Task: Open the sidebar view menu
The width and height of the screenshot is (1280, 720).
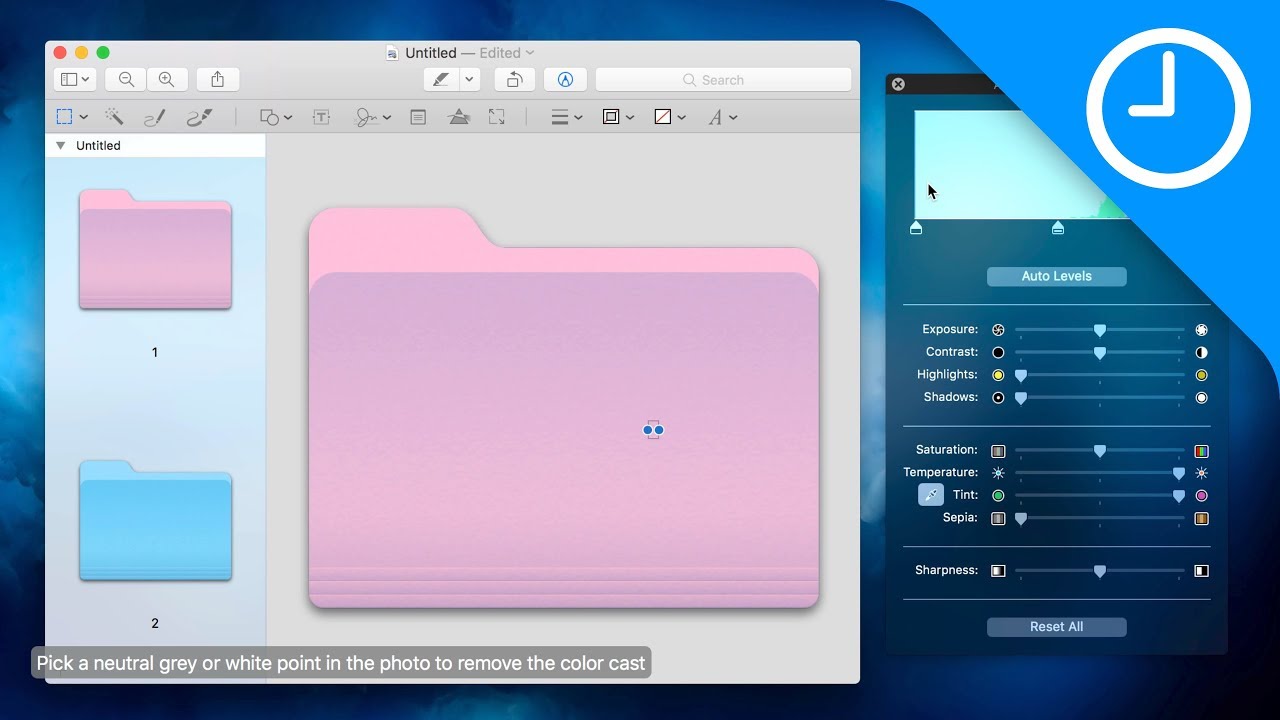Action: tap(74, 79)
